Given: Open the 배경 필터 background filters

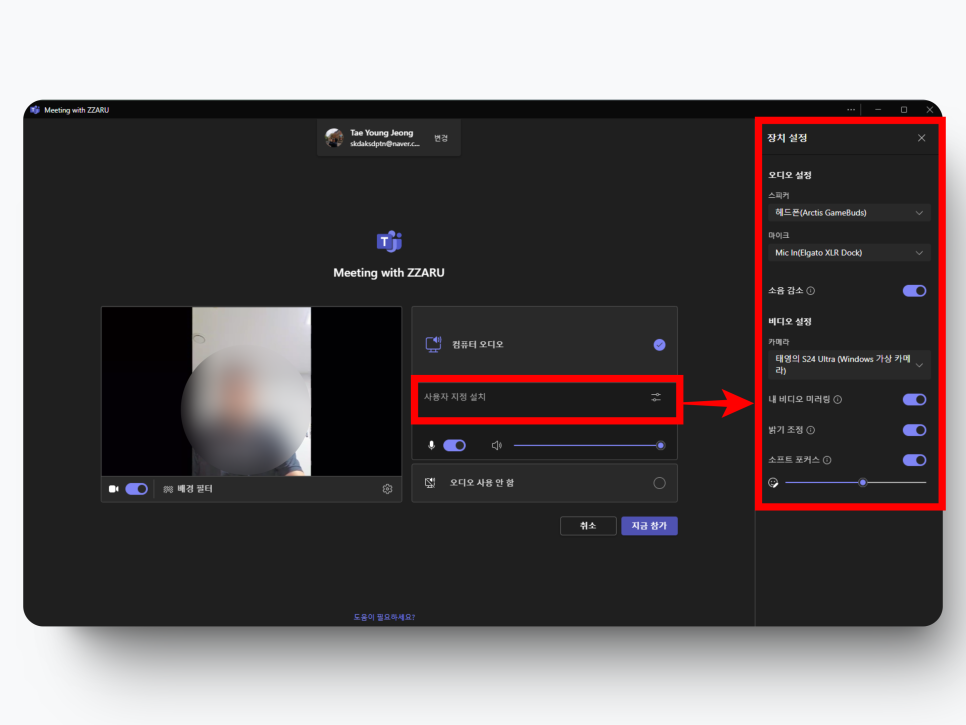Looking at the screenshot, I should (x=188, y=488).
